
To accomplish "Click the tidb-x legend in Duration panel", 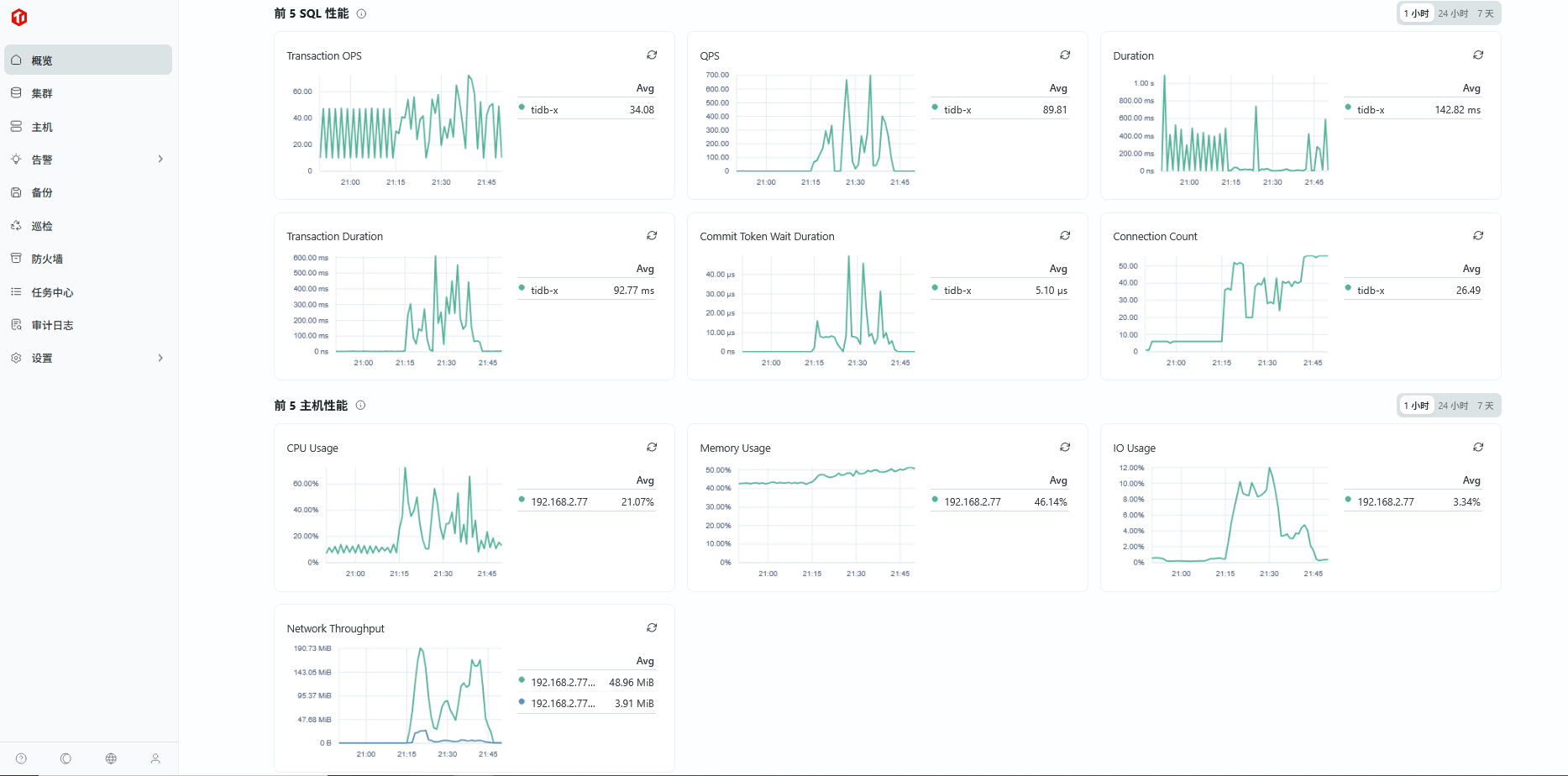I will coord(1371,110).
